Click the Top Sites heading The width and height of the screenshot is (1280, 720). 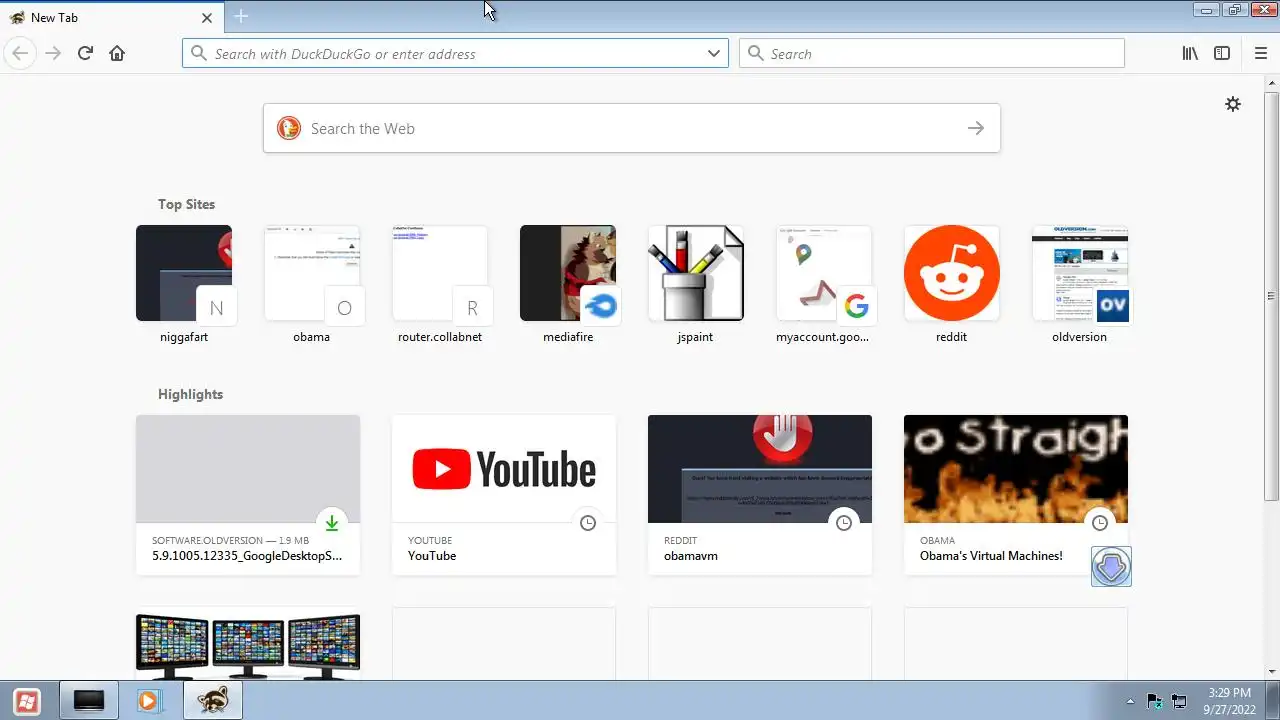(186, 204)
